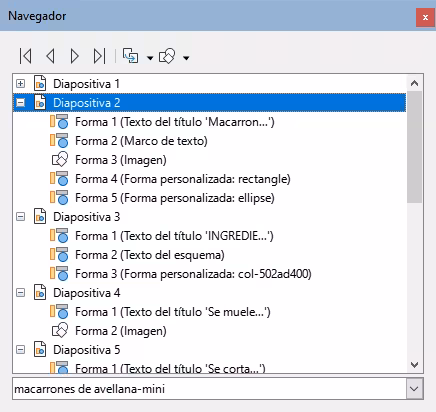The height and width of the screenshot is (412, 436).
Task: Collapse Diapositiva 4 in the tree
Action: [x=21, y=293]
